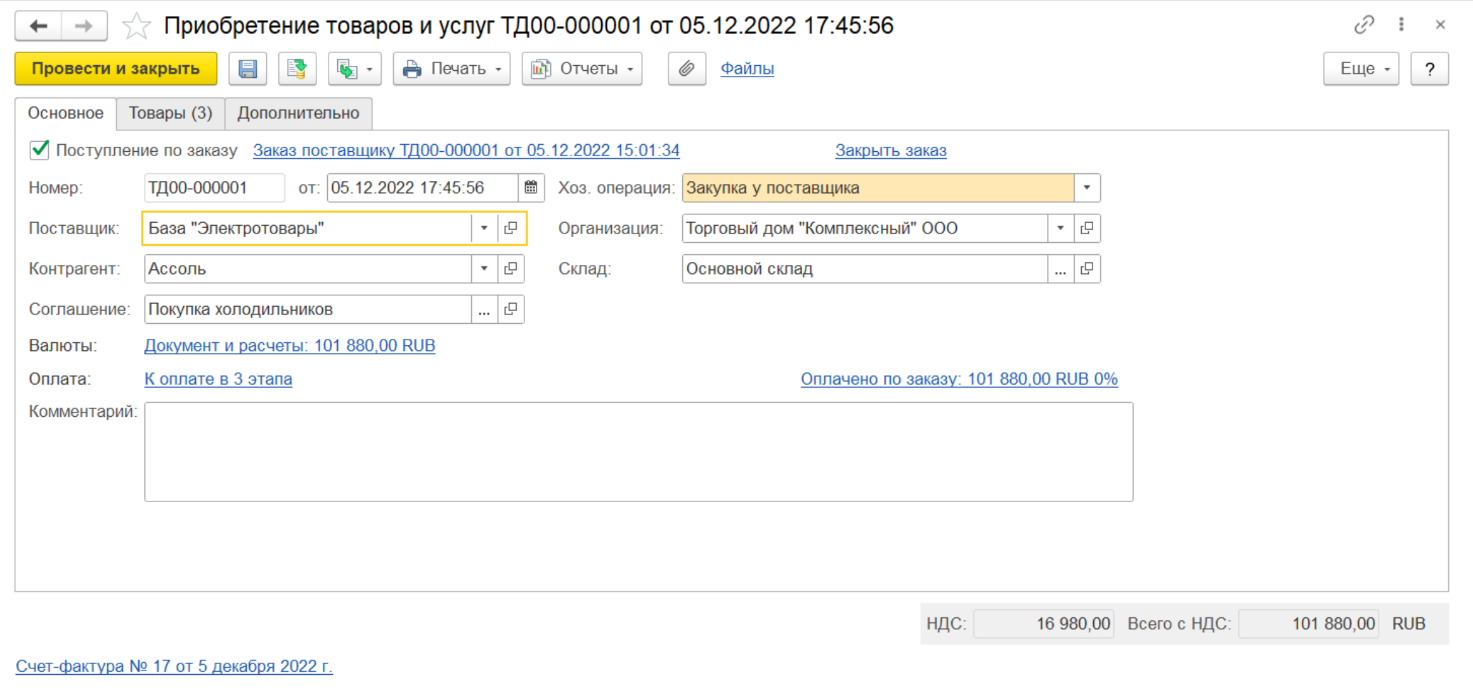Copy document link with chain icon
Image resolution: width=1473 pixels, height=690 pixels.
(1364, 26)
